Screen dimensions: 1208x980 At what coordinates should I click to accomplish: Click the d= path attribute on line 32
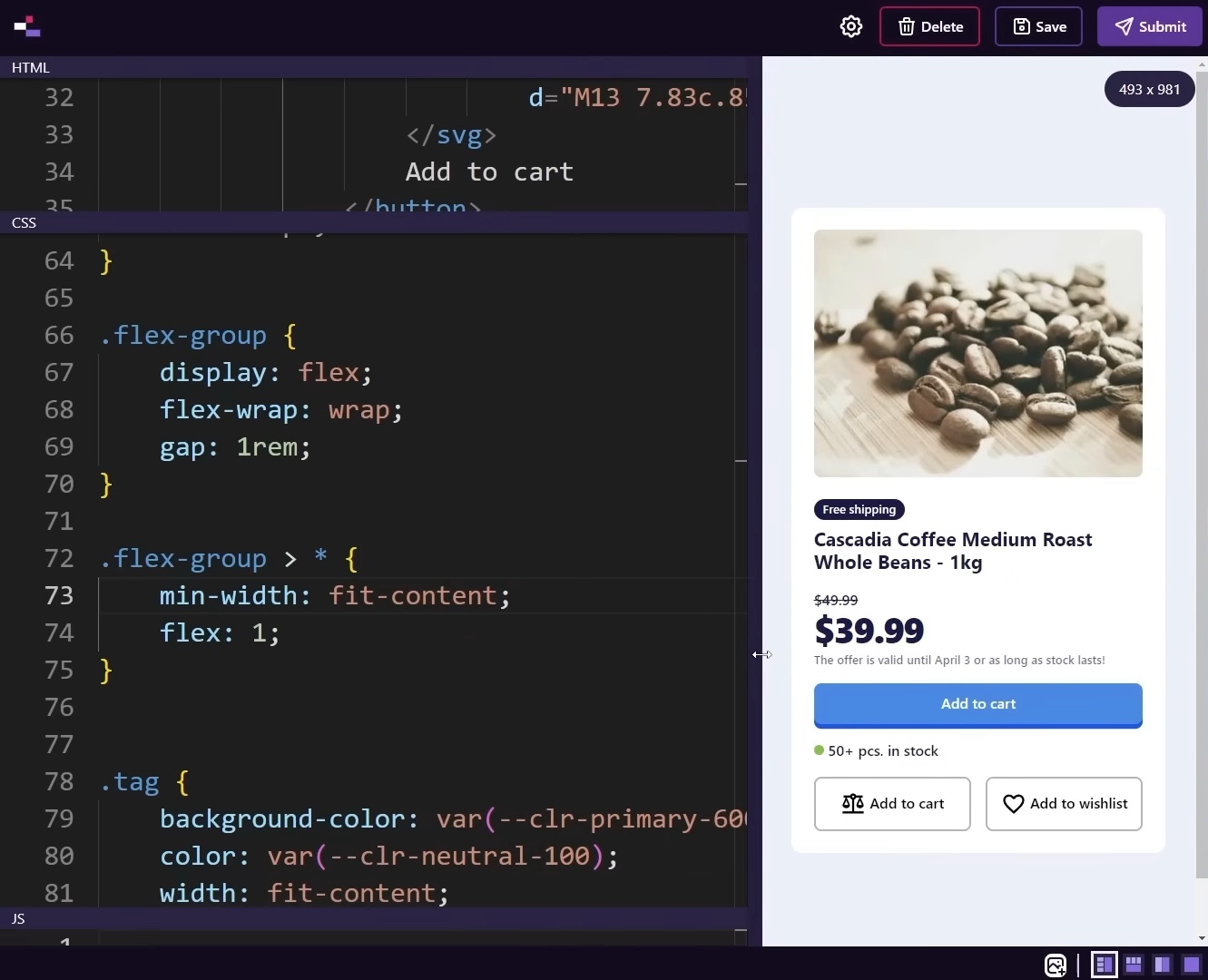pos(637,97)
